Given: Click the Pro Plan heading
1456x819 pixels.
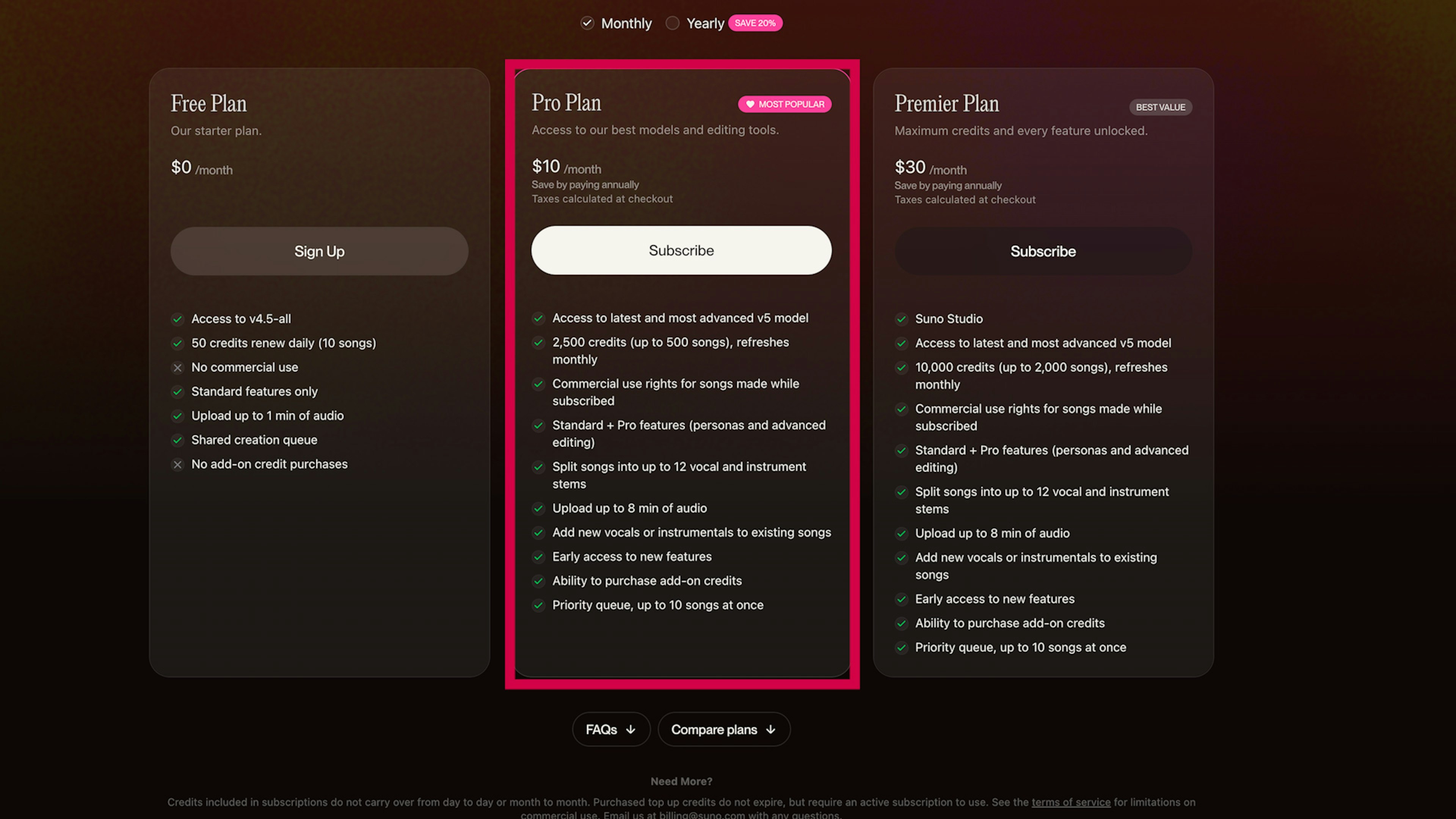Looking at the screenshot, I should pyautogui.click(x=566, y=103).
